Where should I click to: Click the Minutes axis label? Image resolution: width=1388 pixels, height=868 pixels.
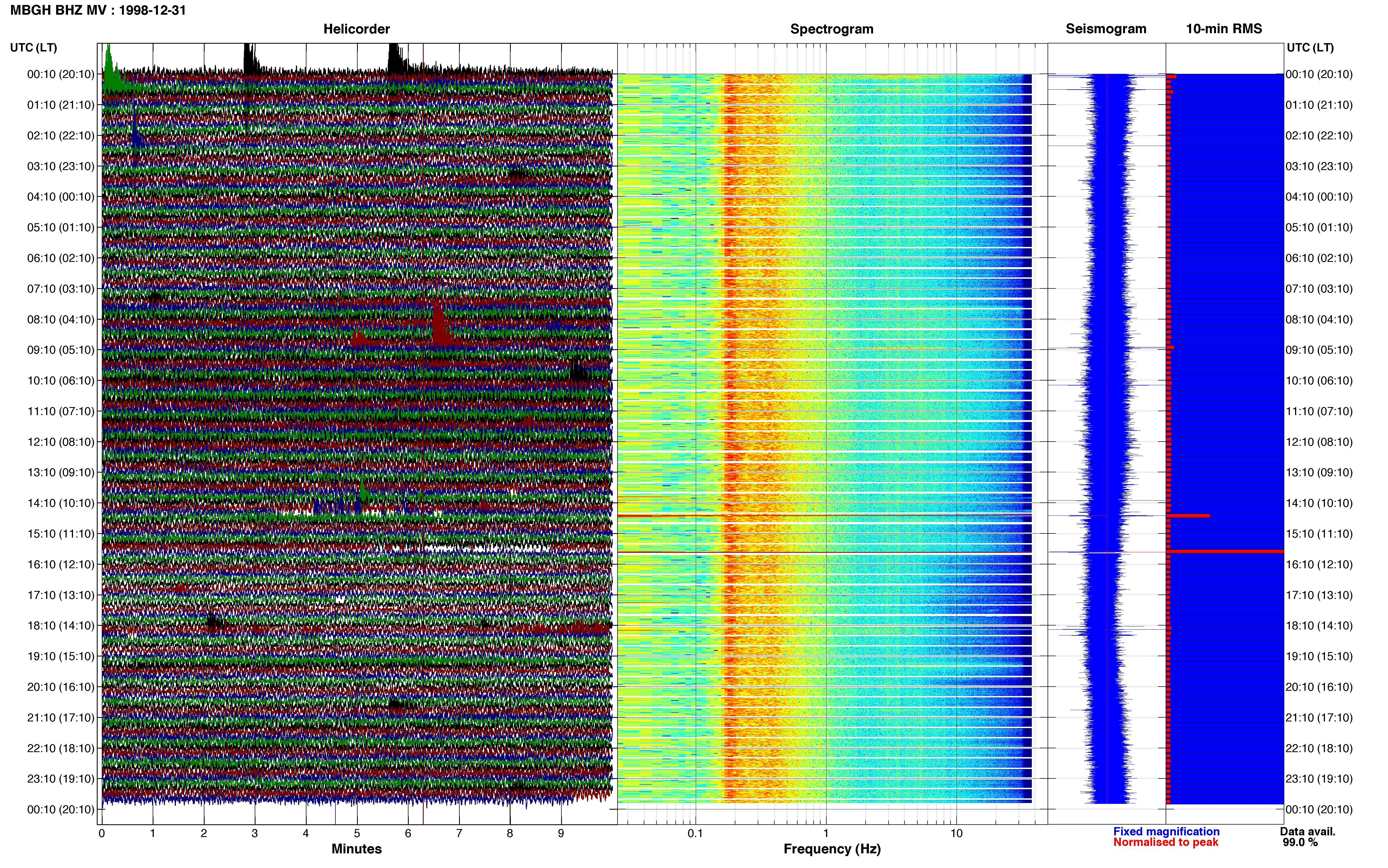coord(356,848)
